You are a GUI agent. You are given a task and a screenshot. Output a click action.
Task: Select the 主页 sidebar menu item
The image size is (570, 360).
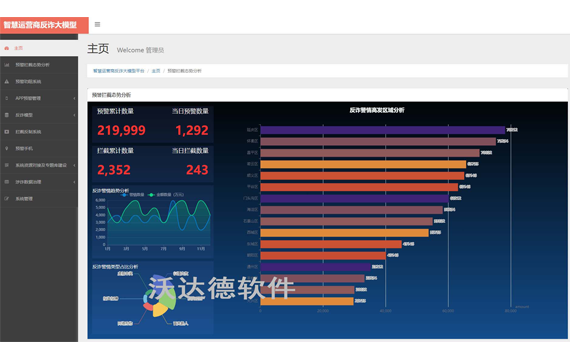(39, 48)
